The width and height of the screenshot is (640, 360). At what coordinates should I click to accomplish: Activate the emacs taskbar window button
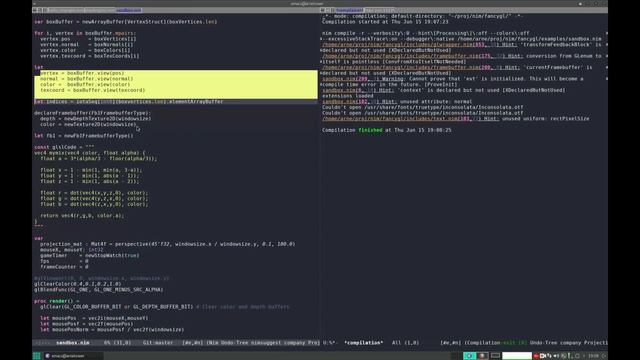[73, 356]
